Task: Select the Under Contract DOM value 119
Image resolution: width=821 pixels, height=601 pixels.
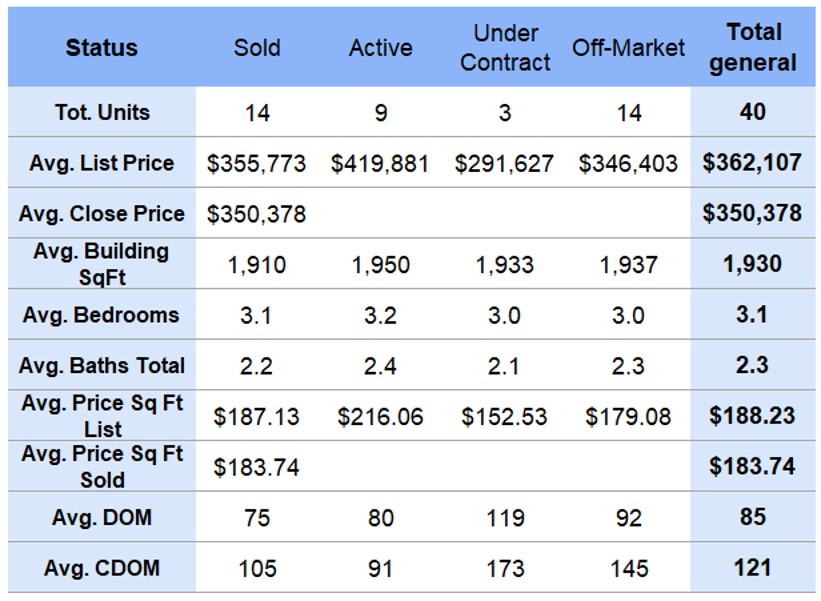Action: pyautogui.click(x=505, y=519)
